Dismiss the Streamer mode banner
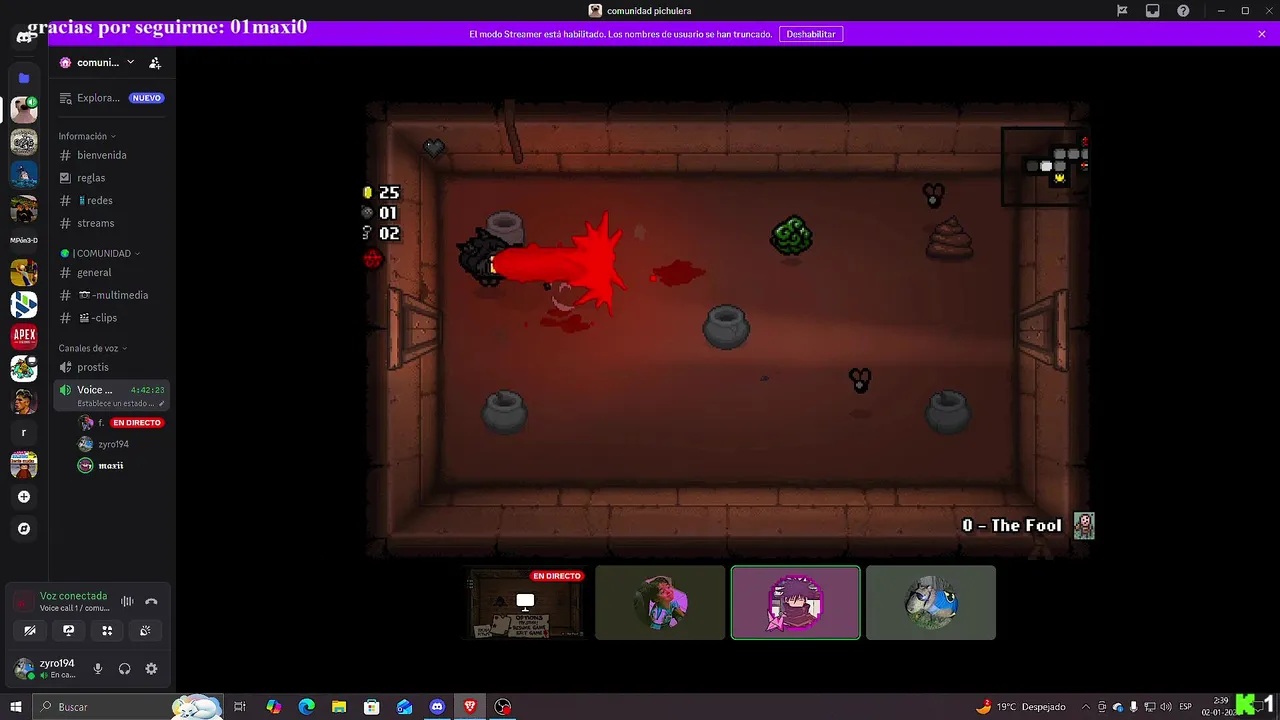The height and width of the screenshot is (720, 1280). 1262,34
